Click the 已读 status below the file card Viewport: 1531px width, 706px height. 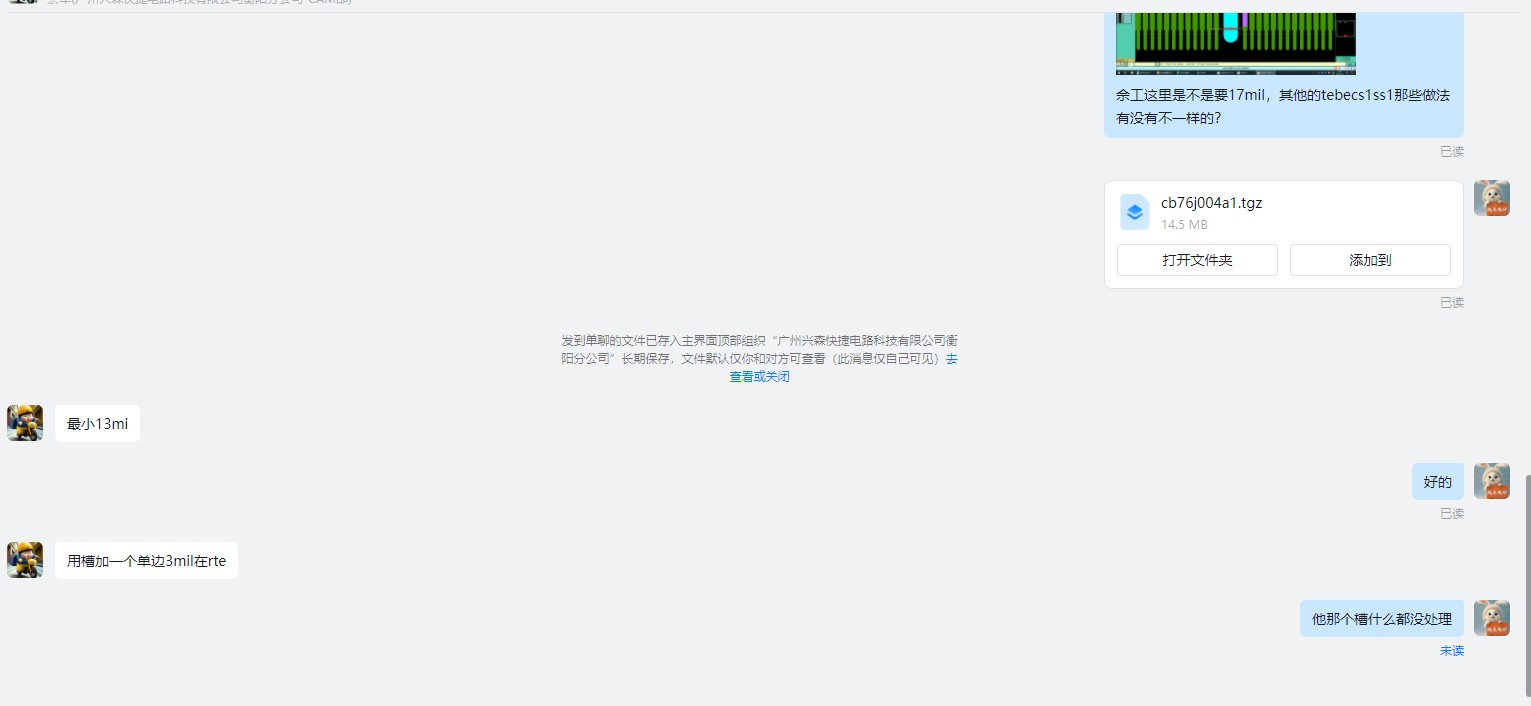(1452, 302)
